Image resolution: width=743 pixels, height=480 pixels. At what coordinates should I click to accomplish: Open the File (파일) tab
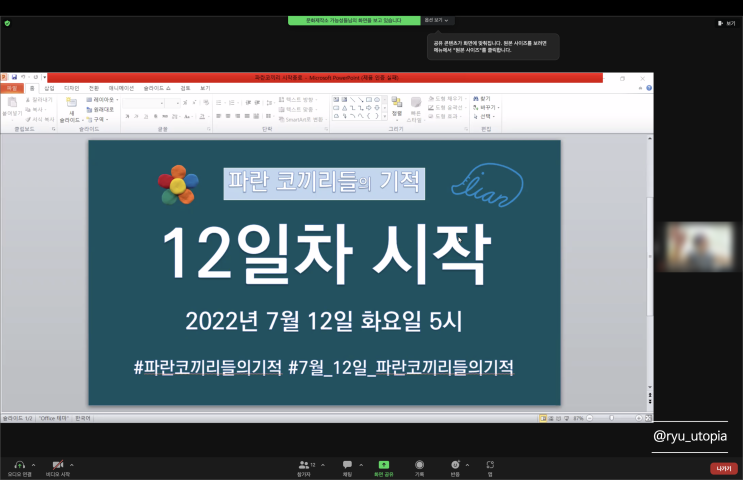tap(12, 88)
